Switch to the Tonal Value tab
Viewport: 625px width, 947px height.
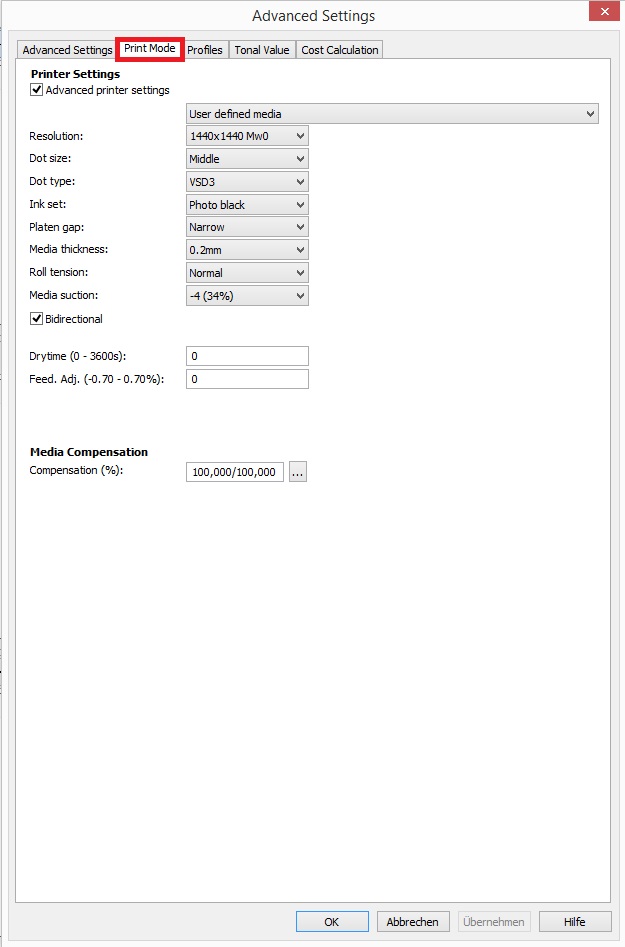click(x=262, y=50)
